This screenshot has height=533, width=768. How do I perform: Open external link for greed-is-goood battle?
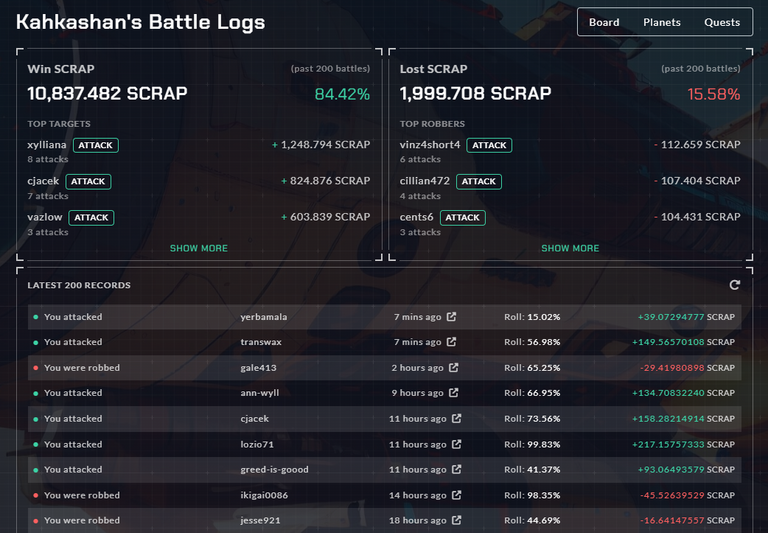[x=456, y=469]
